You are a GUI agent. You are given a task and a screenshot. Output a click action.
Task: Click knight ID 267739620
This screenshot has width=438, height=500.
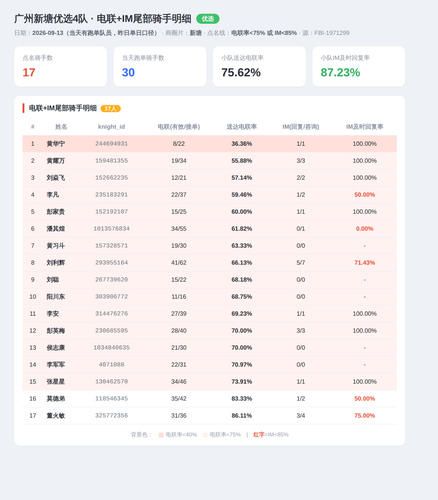[x=111, y=280]
